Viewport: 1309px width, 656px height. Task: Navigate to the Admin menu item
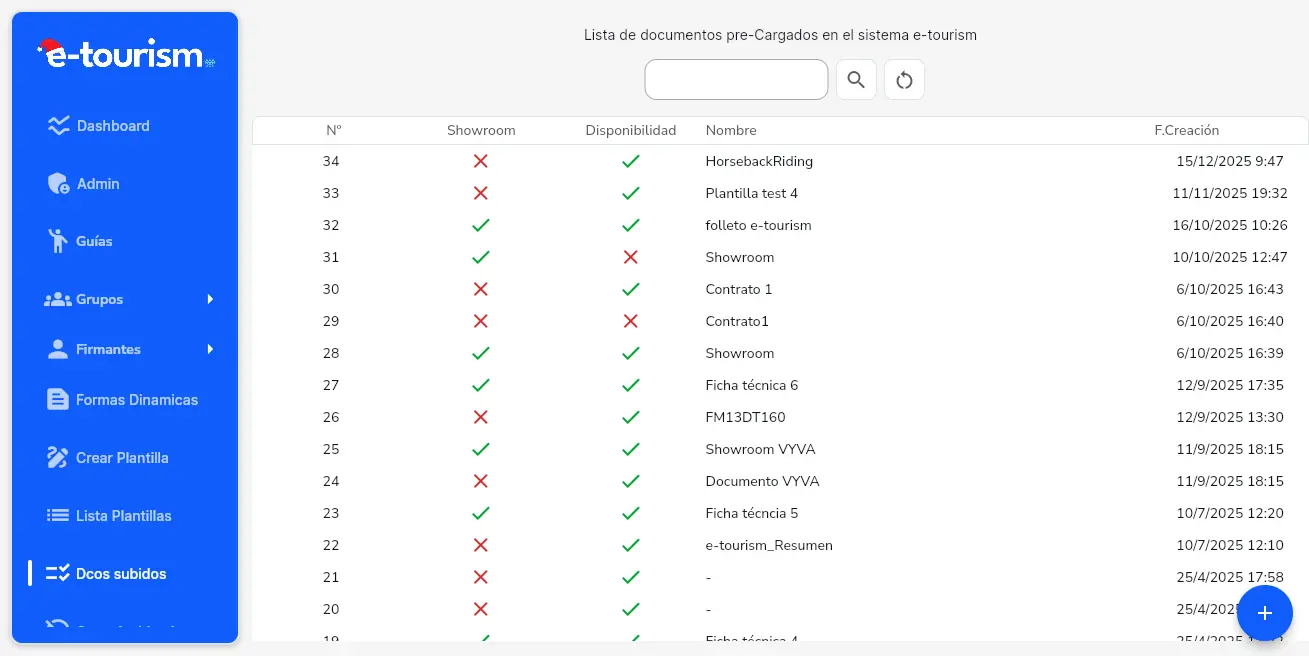tap(97, 183)
